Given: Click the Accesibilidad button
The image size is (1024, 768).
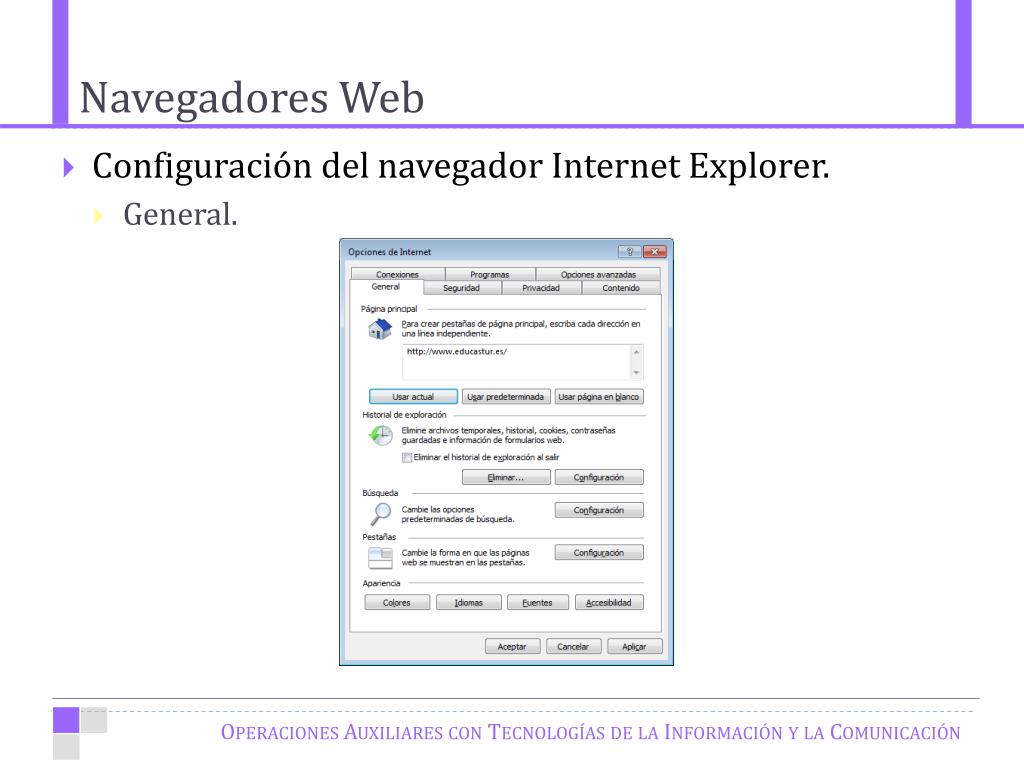Looking at the screenshot, I should click(x=609, y=602).
